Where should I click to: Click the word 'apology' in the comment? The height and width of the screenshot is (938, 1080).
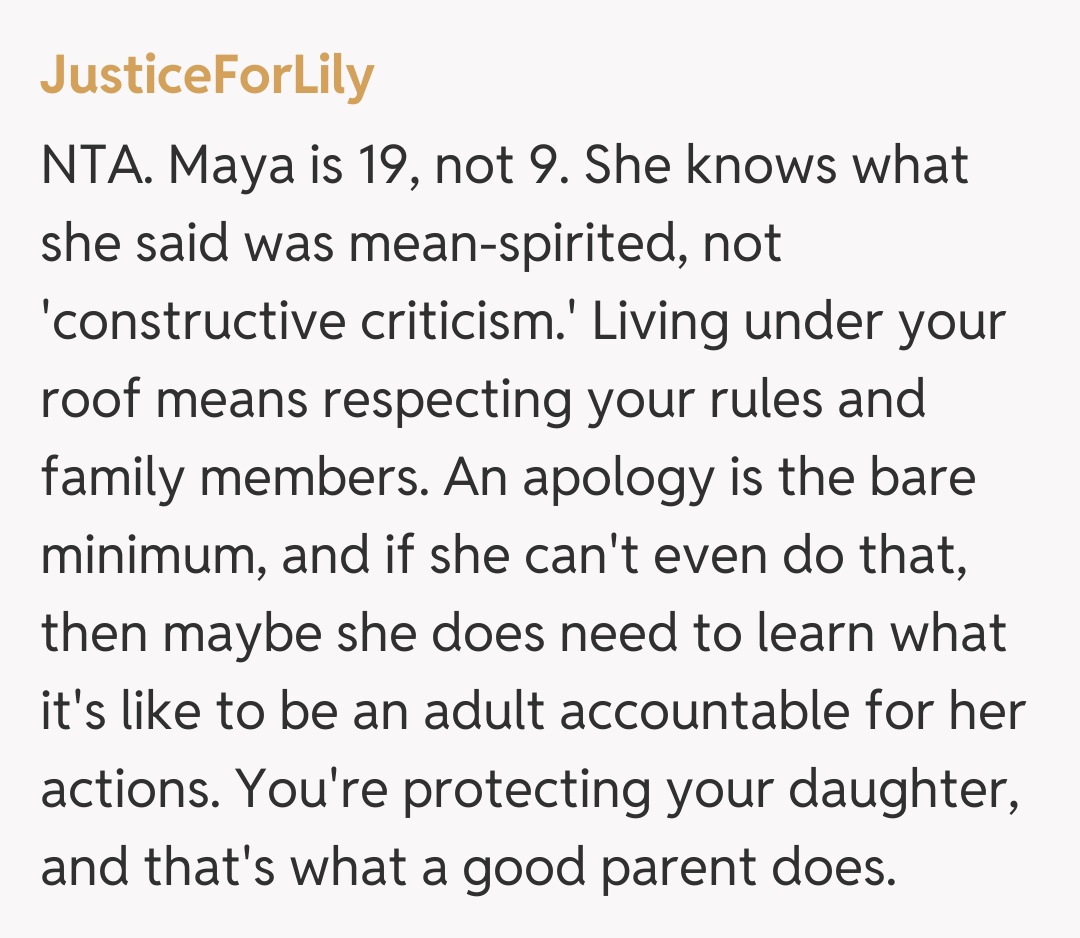click(614, 478)
